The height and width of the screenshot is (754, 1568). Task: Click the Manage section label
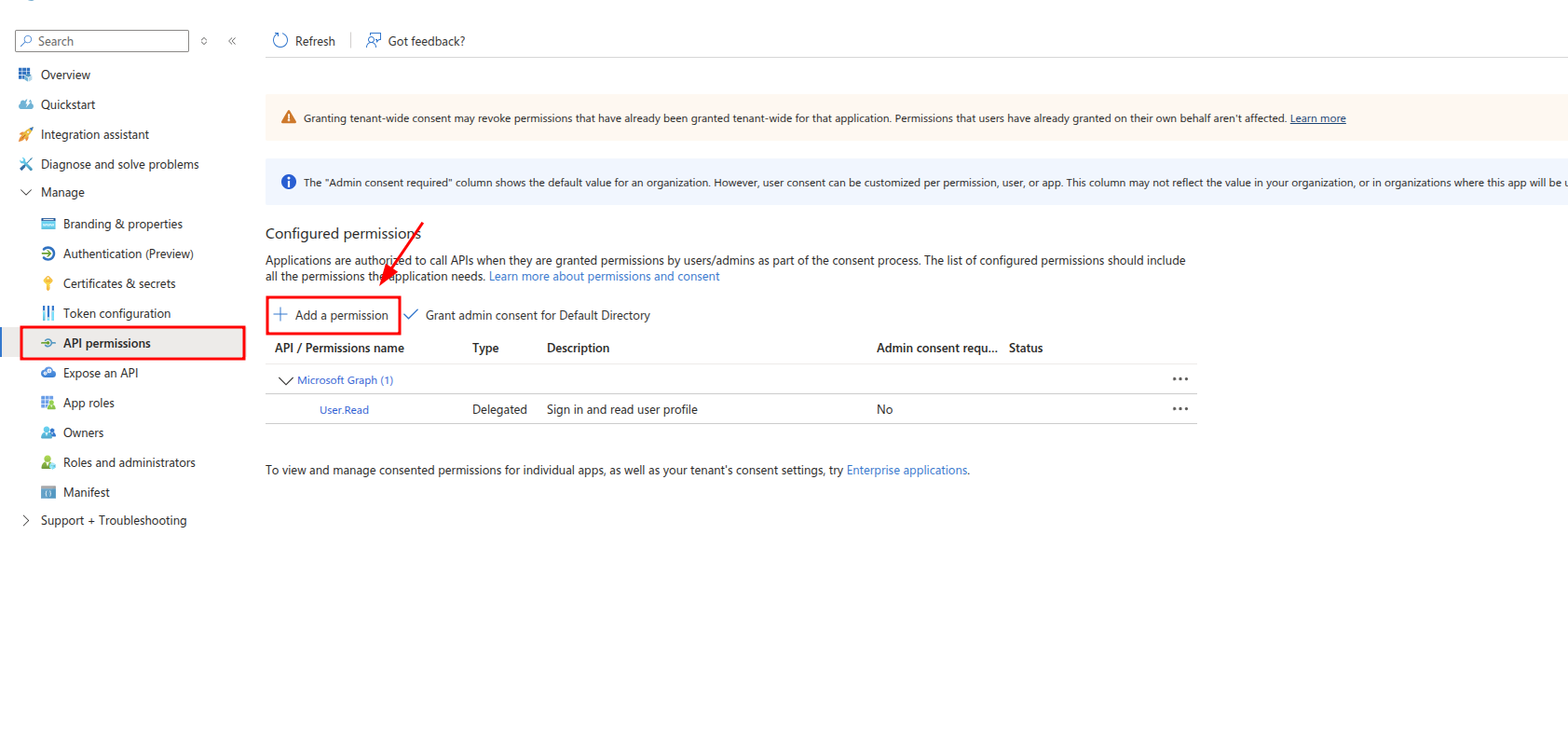[62, 192]
